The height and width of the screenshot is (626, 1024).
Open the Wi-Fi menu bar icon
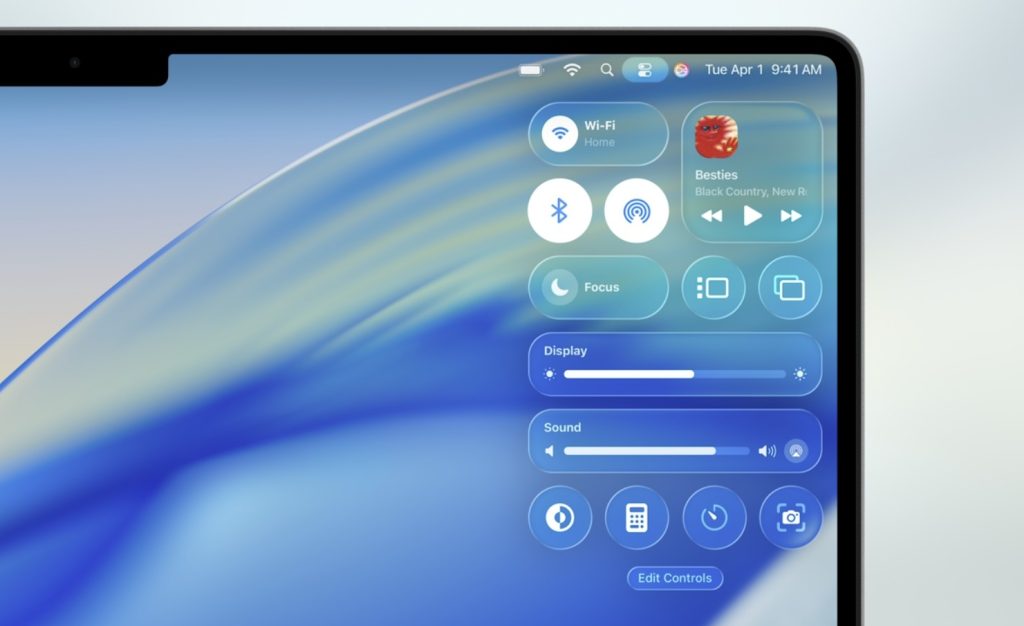click(x=572, y=70)
